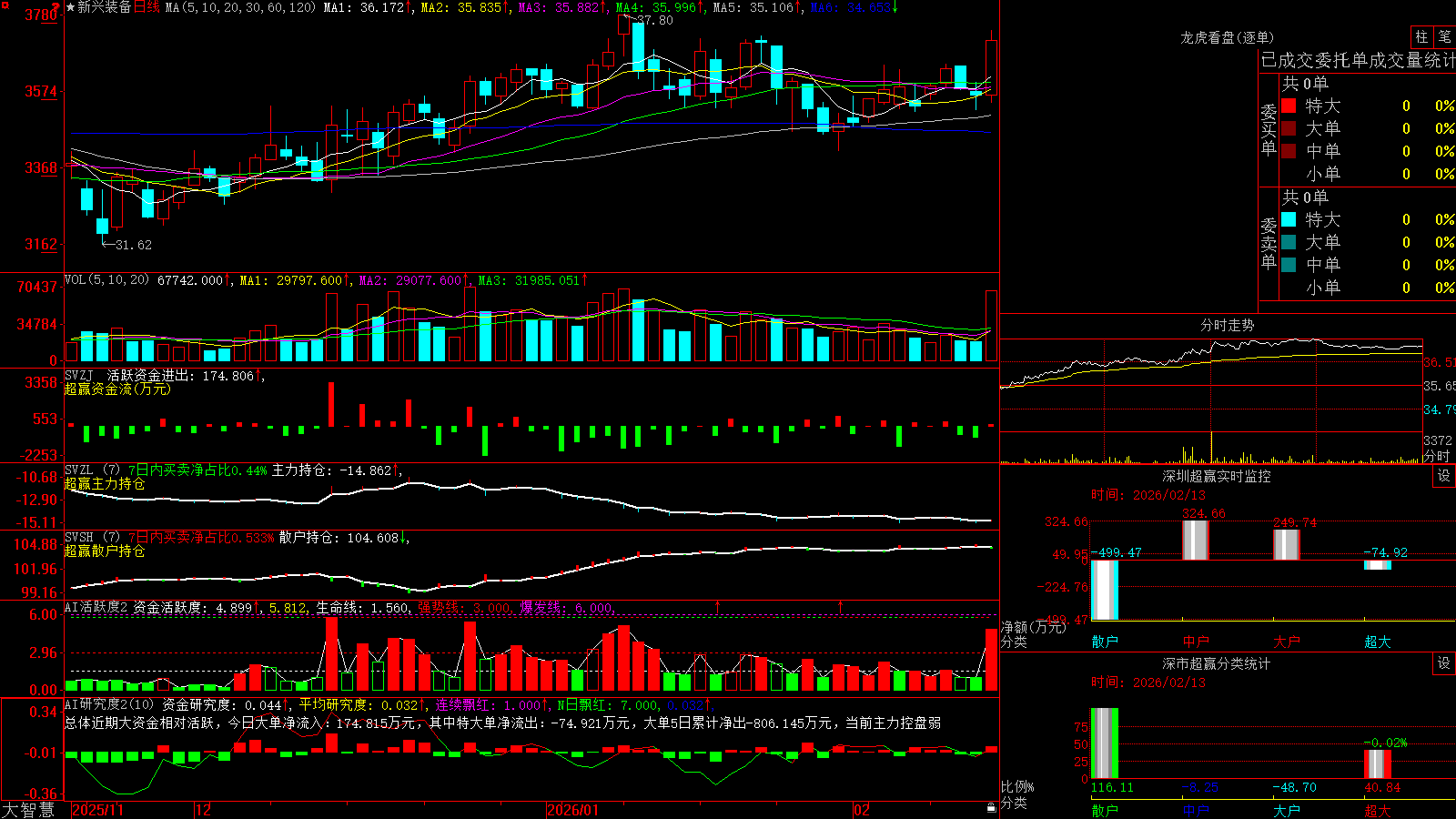Click the 爆发线: 6.000 label

click(568, 607)
